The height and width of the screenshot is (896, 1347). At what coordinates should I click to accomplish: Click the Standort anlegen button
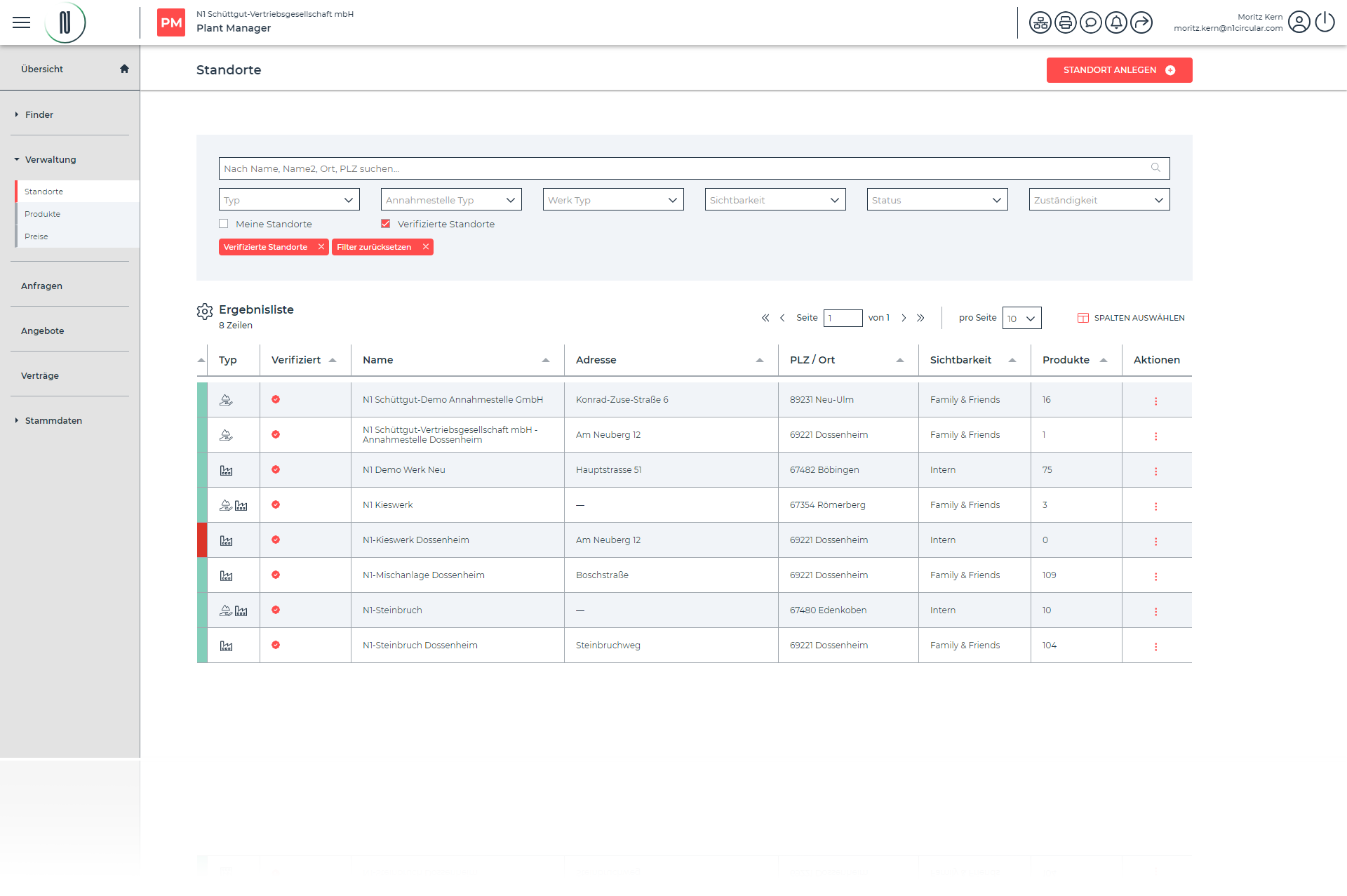[1118, 70]
